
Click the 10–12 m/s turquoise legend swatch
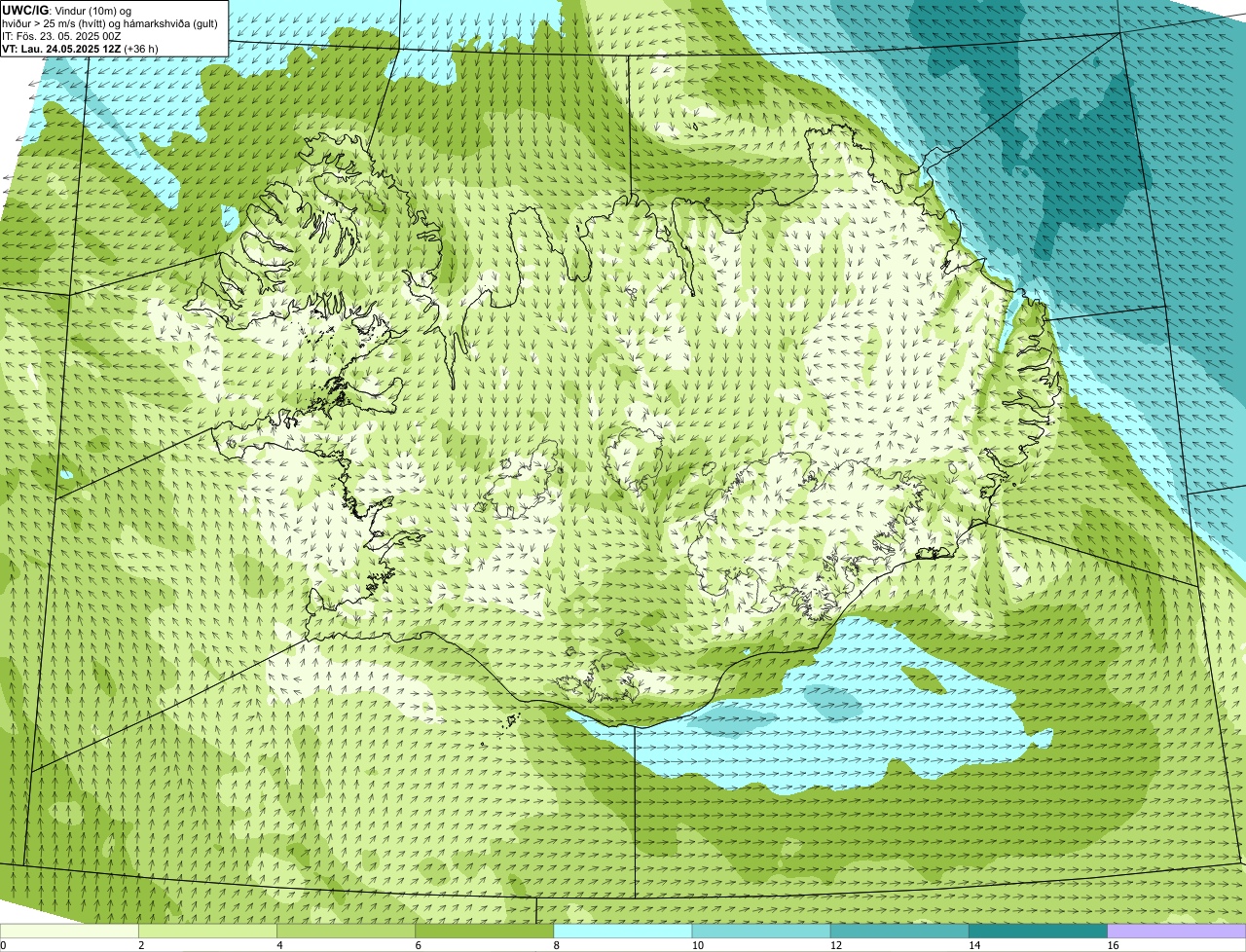click(761, 931)
